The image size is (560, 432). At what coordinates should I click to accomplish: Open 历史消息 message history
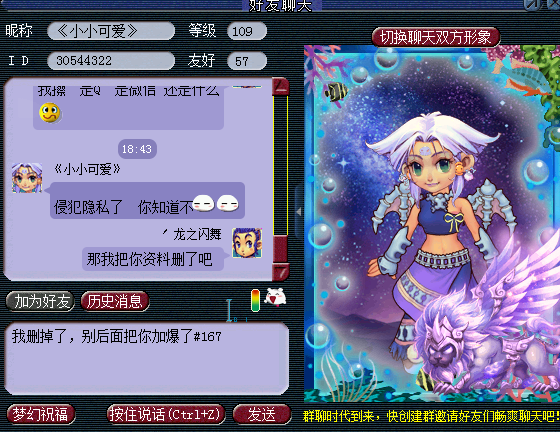(115, 301)
